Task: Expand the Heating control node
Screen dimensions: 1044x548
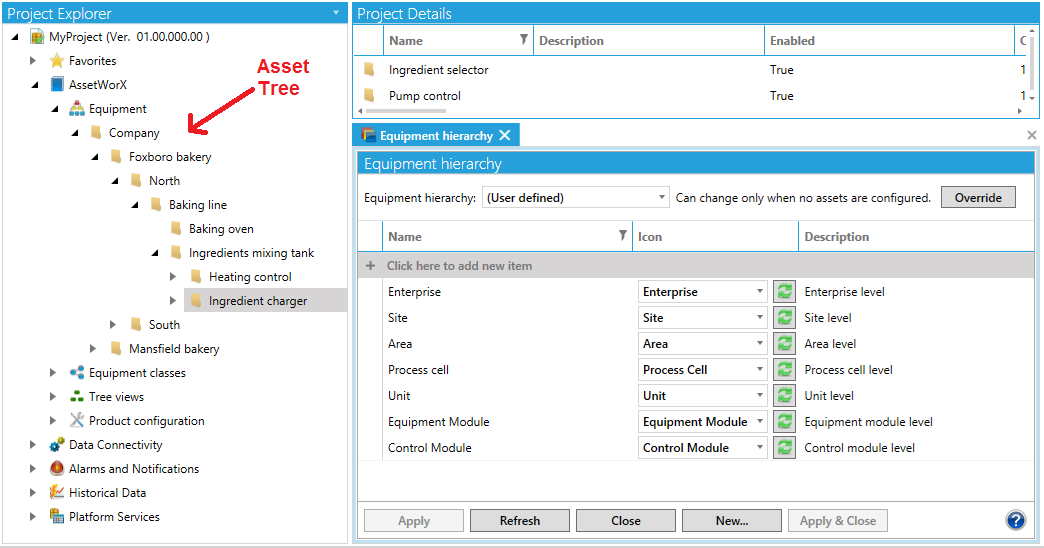Action: [x=173, y=277]
